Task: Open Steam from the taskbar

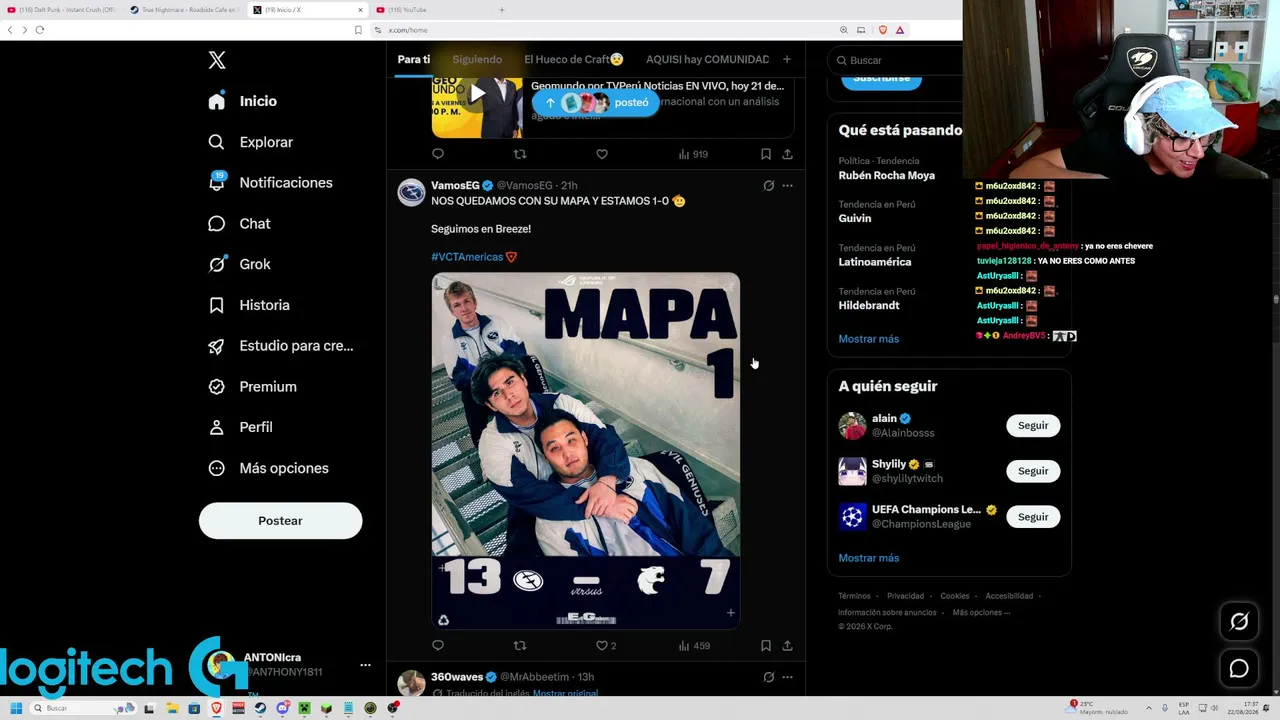Action: 260,708
